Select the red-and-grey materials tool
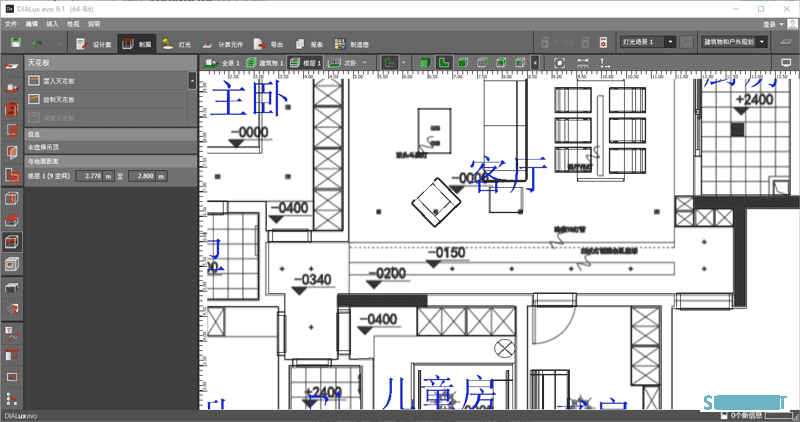Viewport: 800px width, 422px height. pyautogui.click(x=12, y=309)
